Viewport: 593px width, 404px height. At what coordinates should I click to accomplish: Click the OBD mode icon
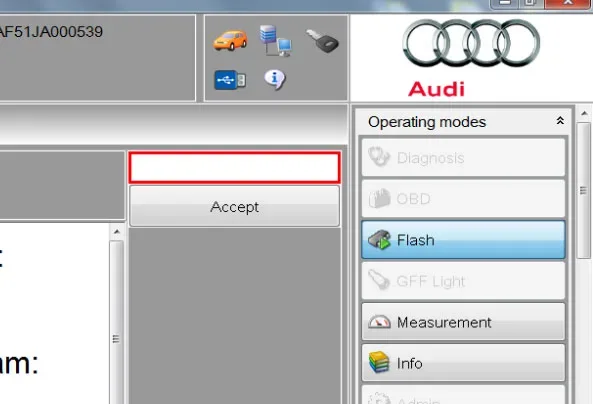pyautogui.click(x=379, y=198)
